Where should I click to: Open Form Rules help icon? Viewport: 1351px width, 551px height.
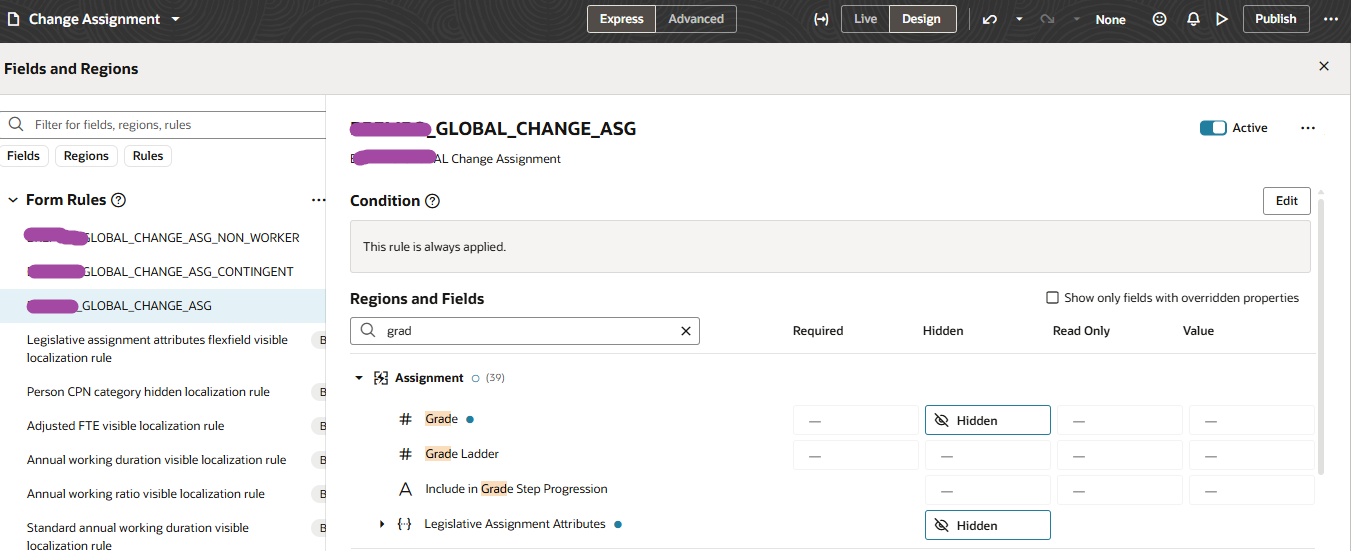click(x=118, y=200)
